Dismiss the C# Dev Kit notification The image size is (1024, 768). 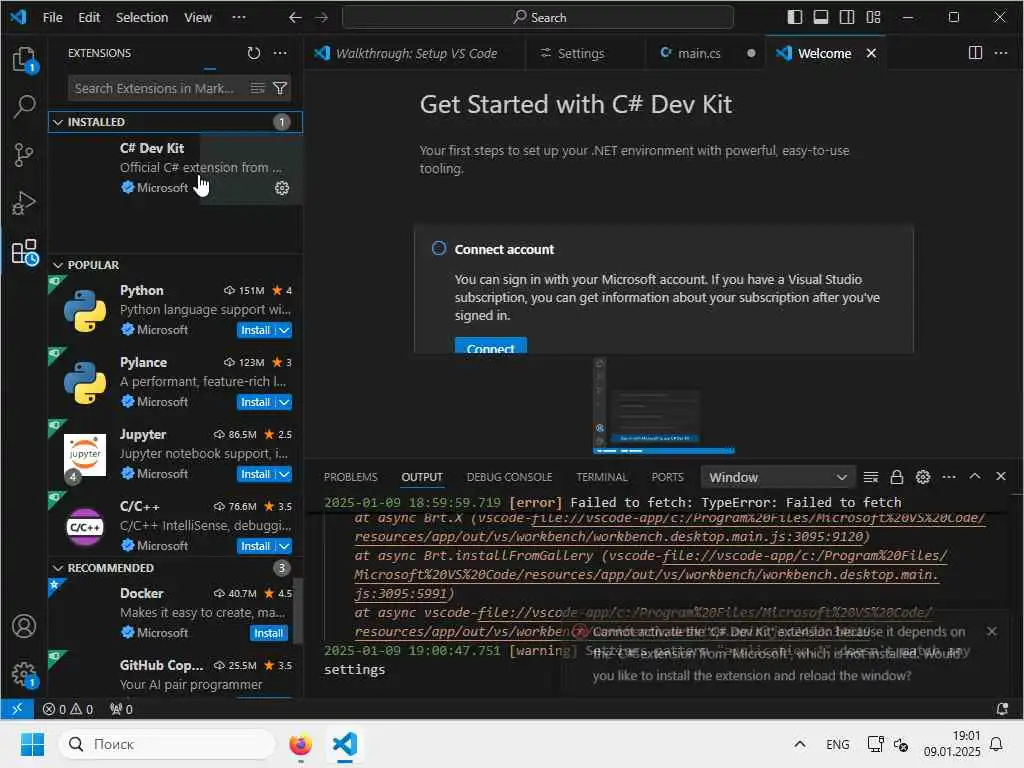coord(992,631)
